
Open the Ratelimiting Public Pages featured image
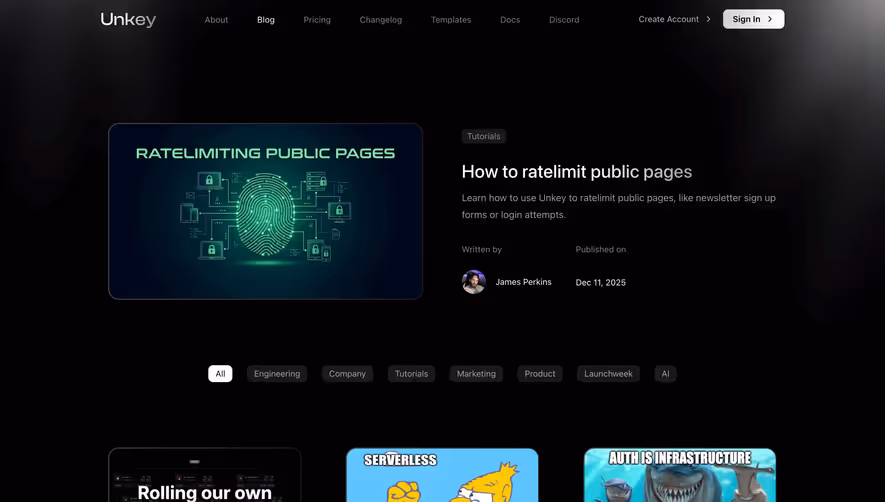[x=265, y=211]
